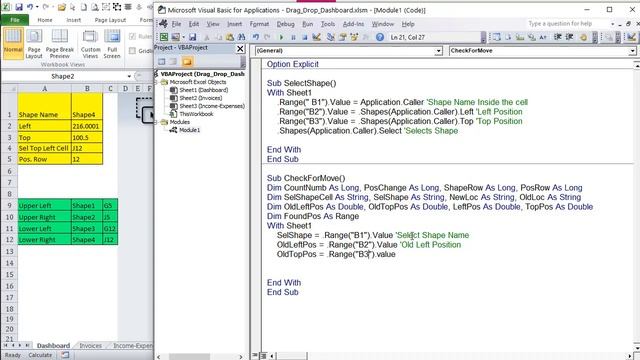Select Sheet1 (Dashboard) in project tree
640x360 pixels.
[203, 90]
